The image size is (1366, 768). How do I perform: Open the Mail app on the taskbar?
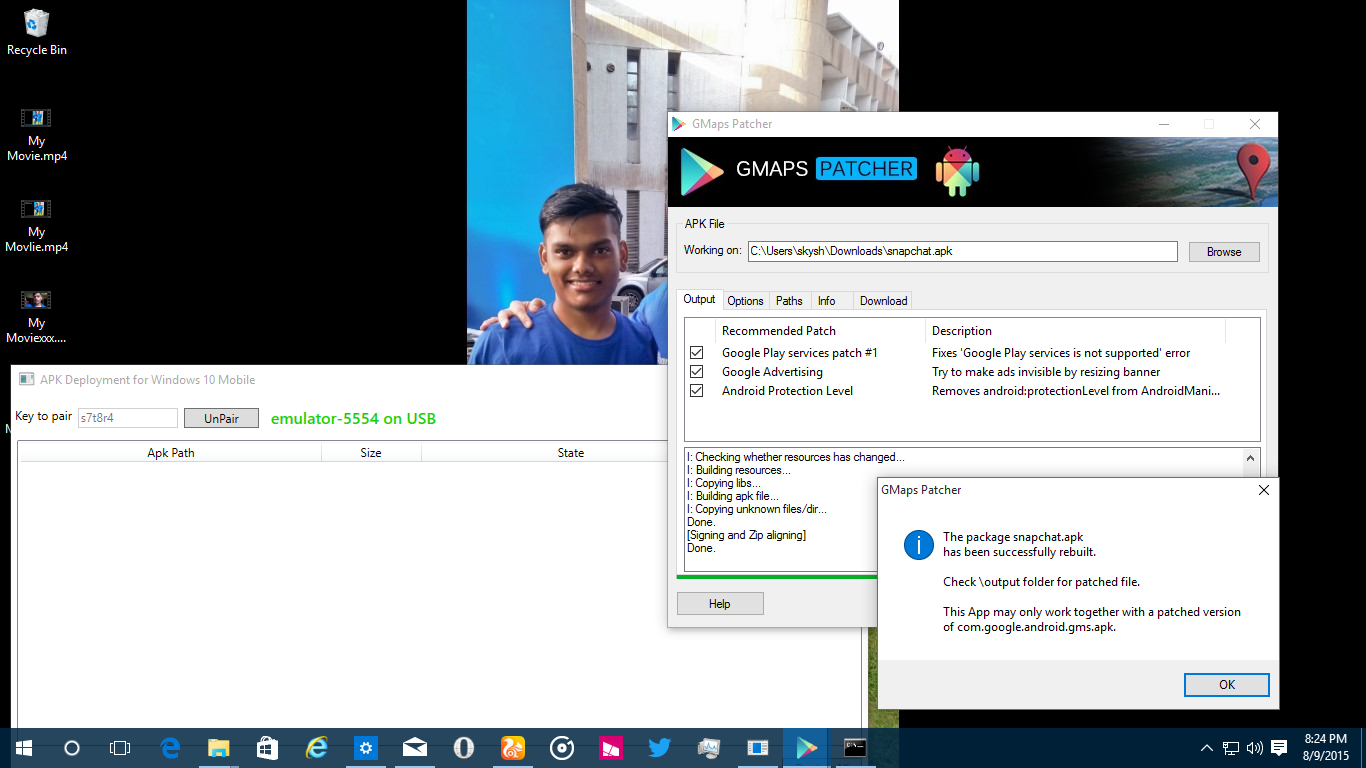[x=415, y=748]
